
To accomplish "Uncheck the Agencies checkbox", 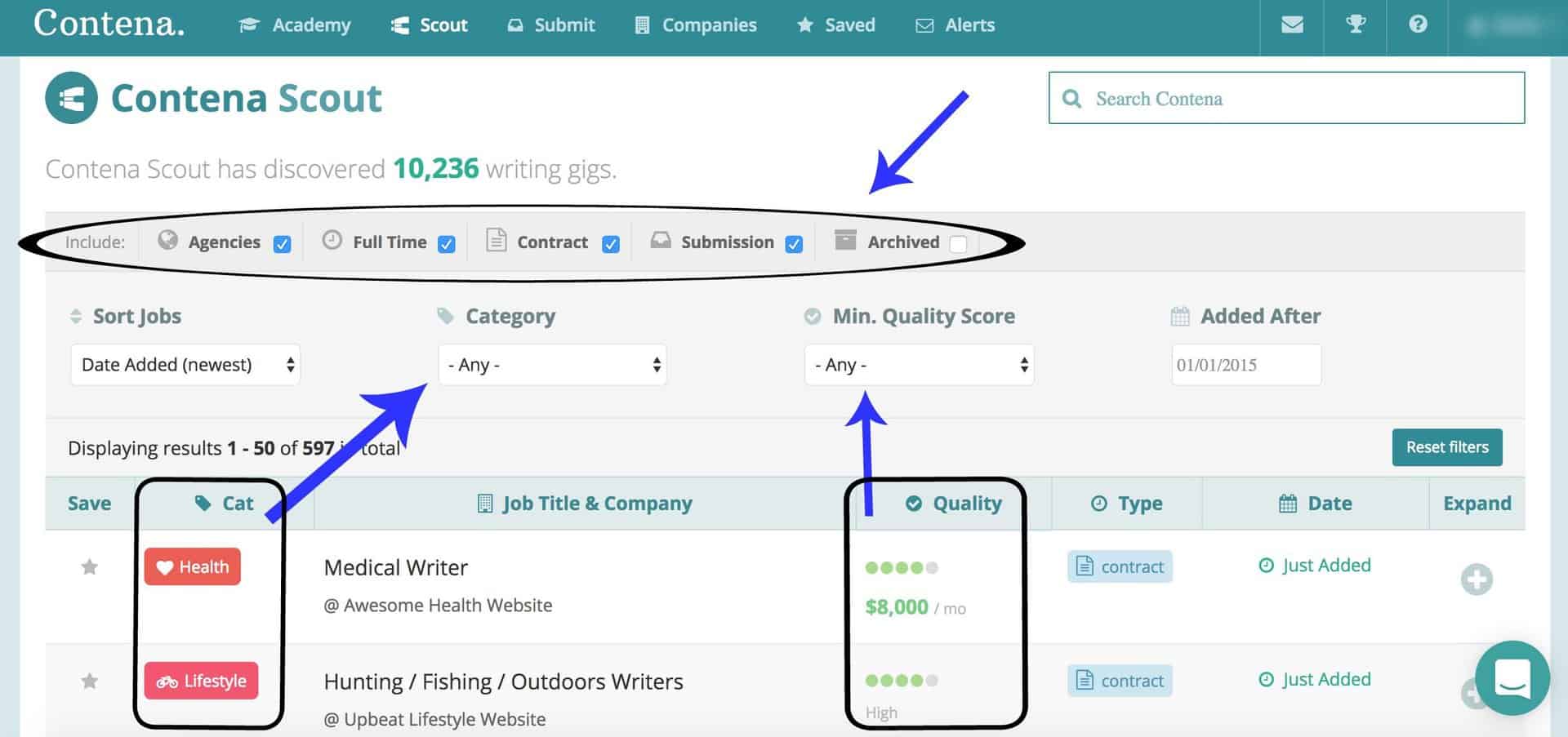I will (283, 244).
